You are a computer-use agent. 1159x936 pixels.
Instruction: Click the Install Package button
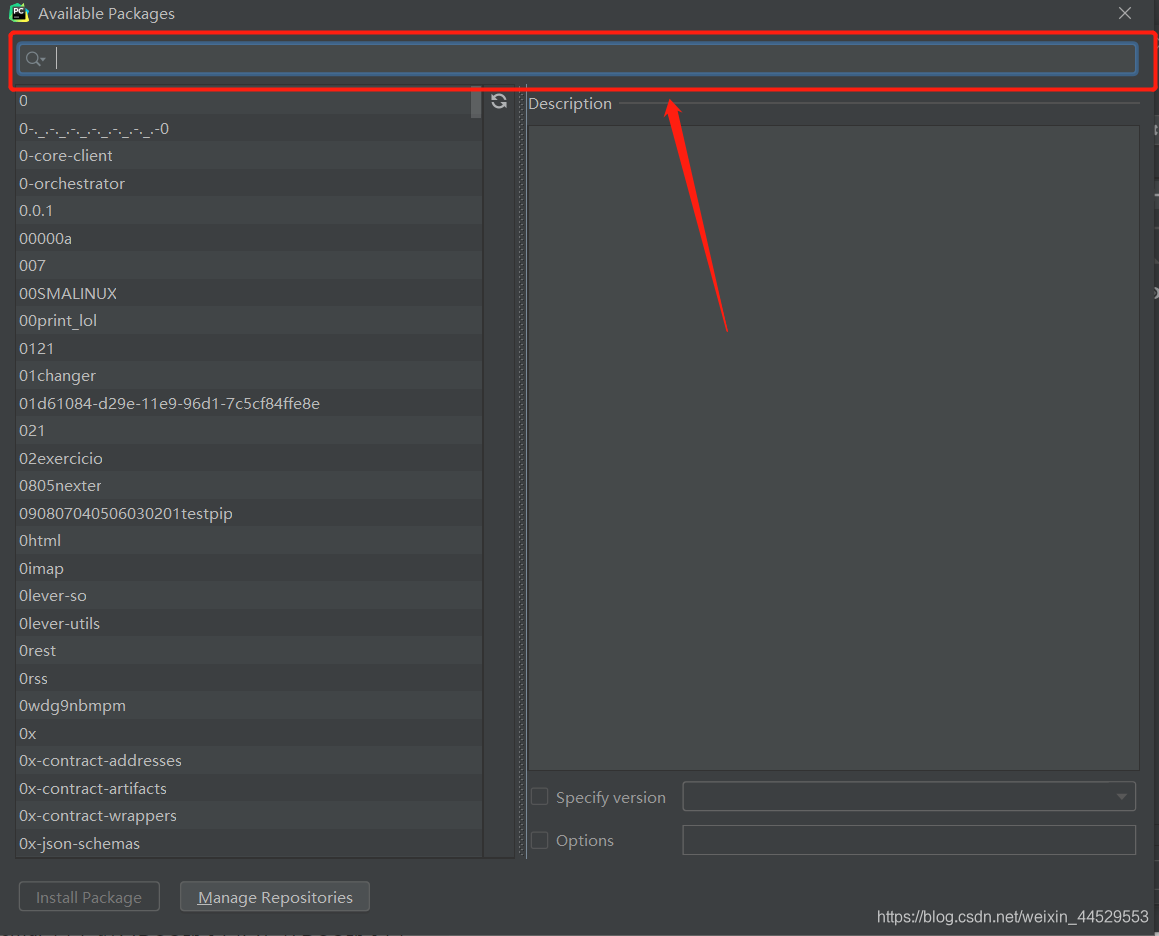[89, 897]
